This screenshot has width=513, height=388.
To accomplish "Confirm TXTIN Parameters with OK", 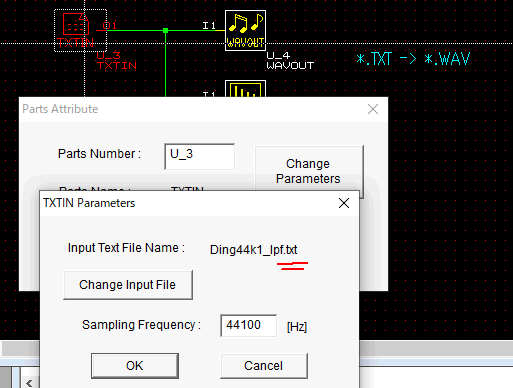I will click(135, 366).
